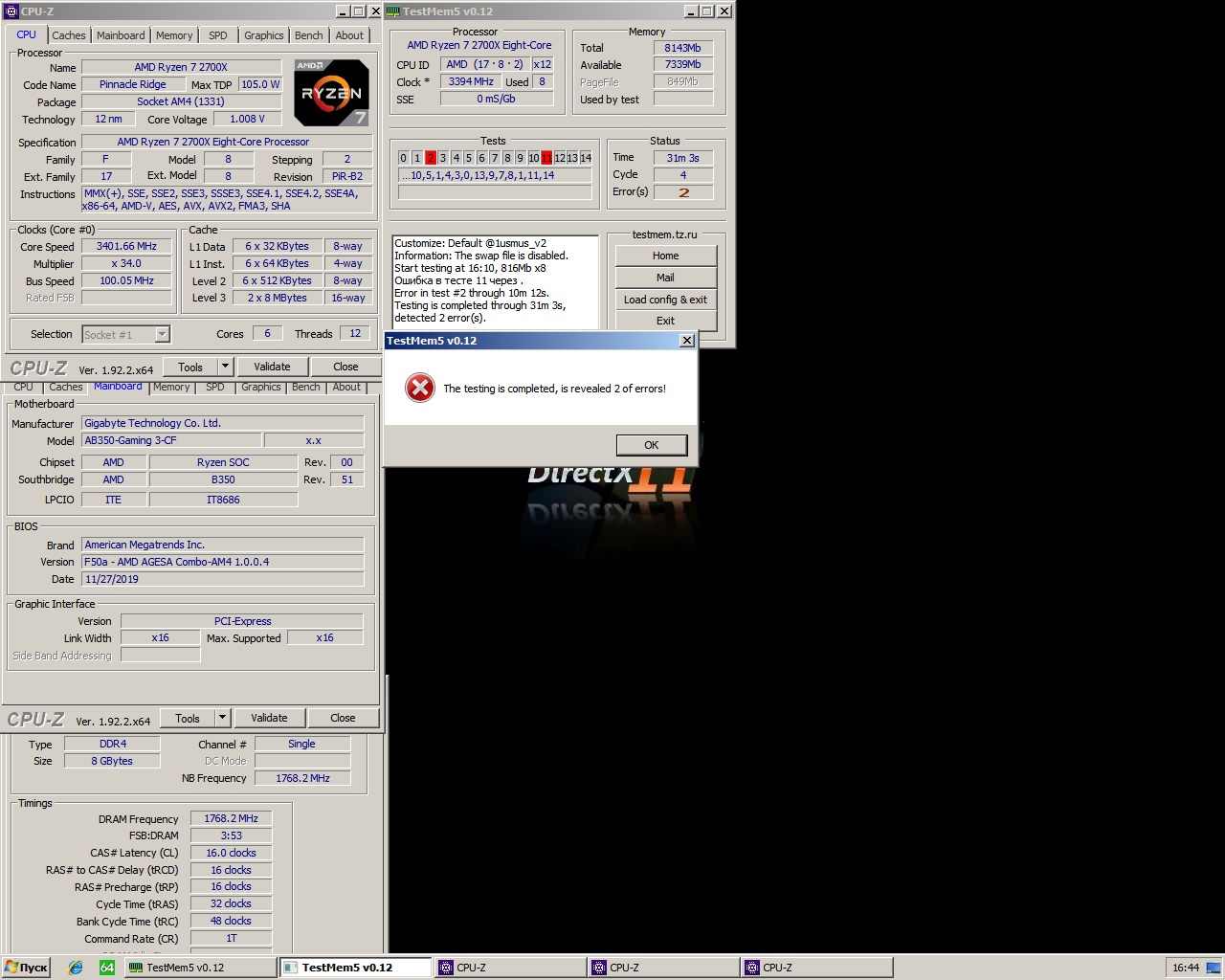Click the BIOS Version value F50a

point(223,562)
